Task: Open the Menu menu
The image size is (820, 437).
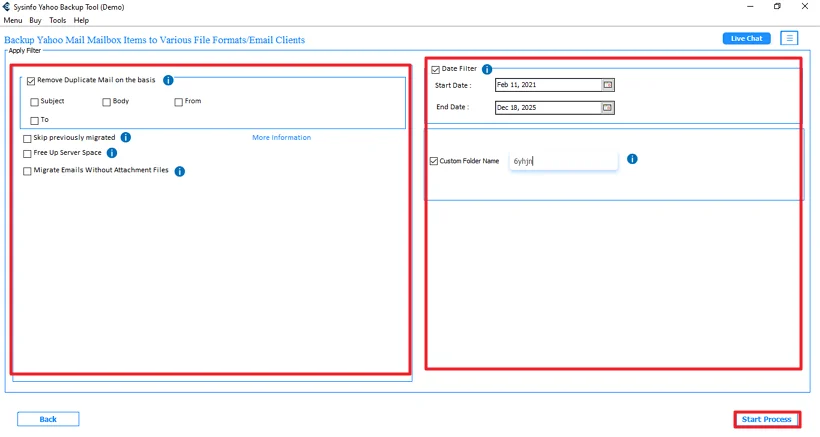Action: pyautogui.click(x=13, y=20)
